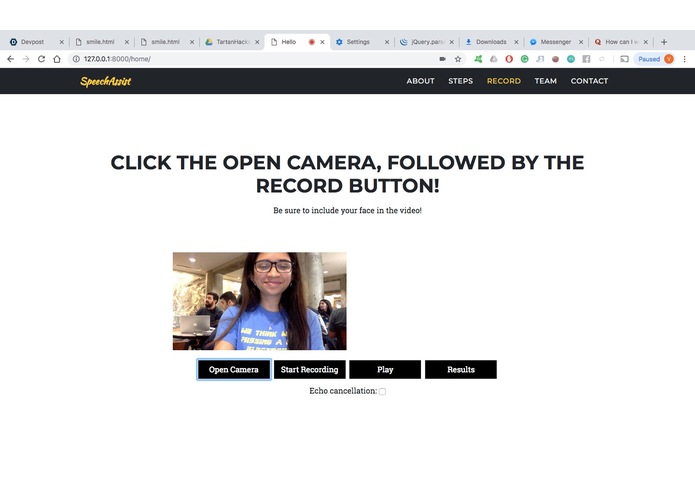
Task: Switch to the TartanHacks Drive tab
Action: (x=232, y=42)
